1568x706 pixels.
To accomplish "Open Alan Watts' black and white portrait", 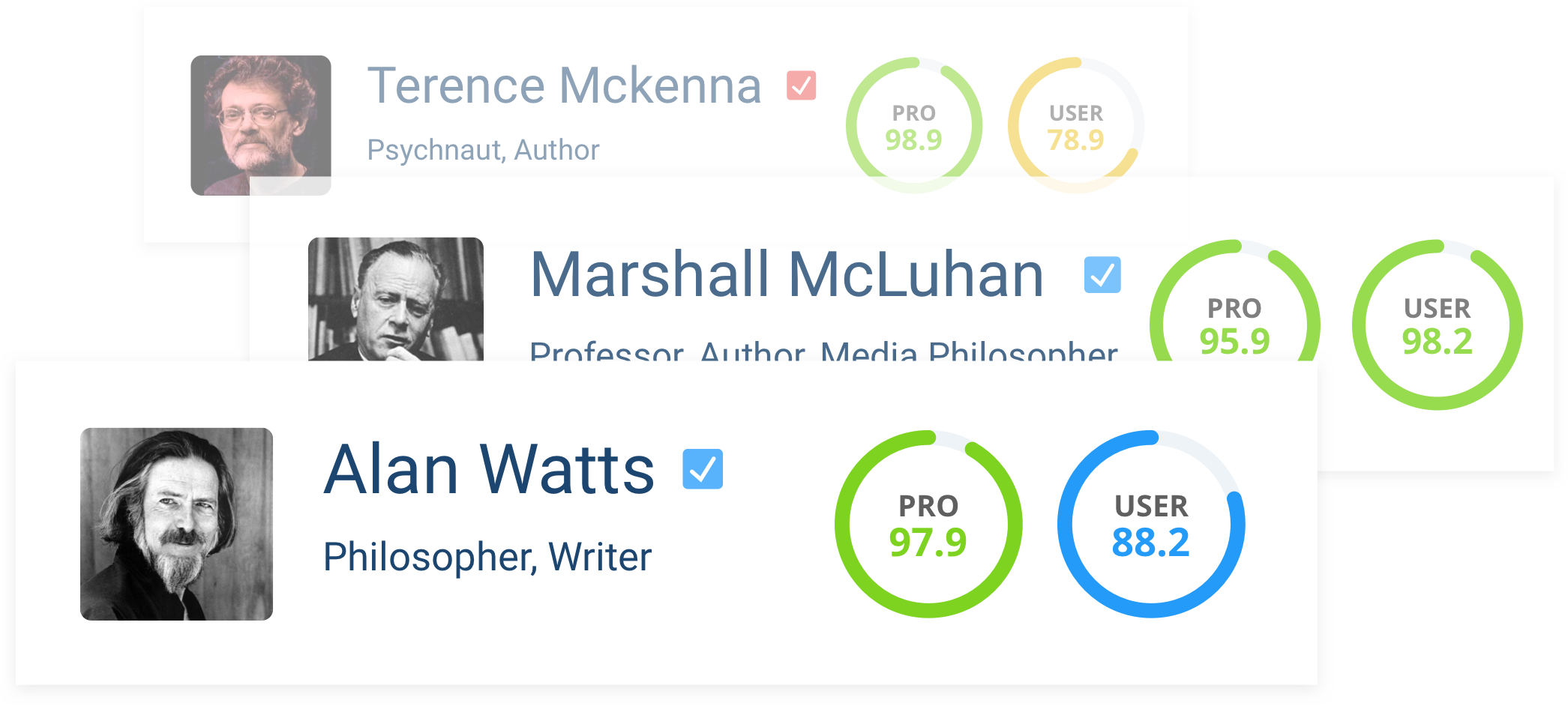I will [177, 524].
